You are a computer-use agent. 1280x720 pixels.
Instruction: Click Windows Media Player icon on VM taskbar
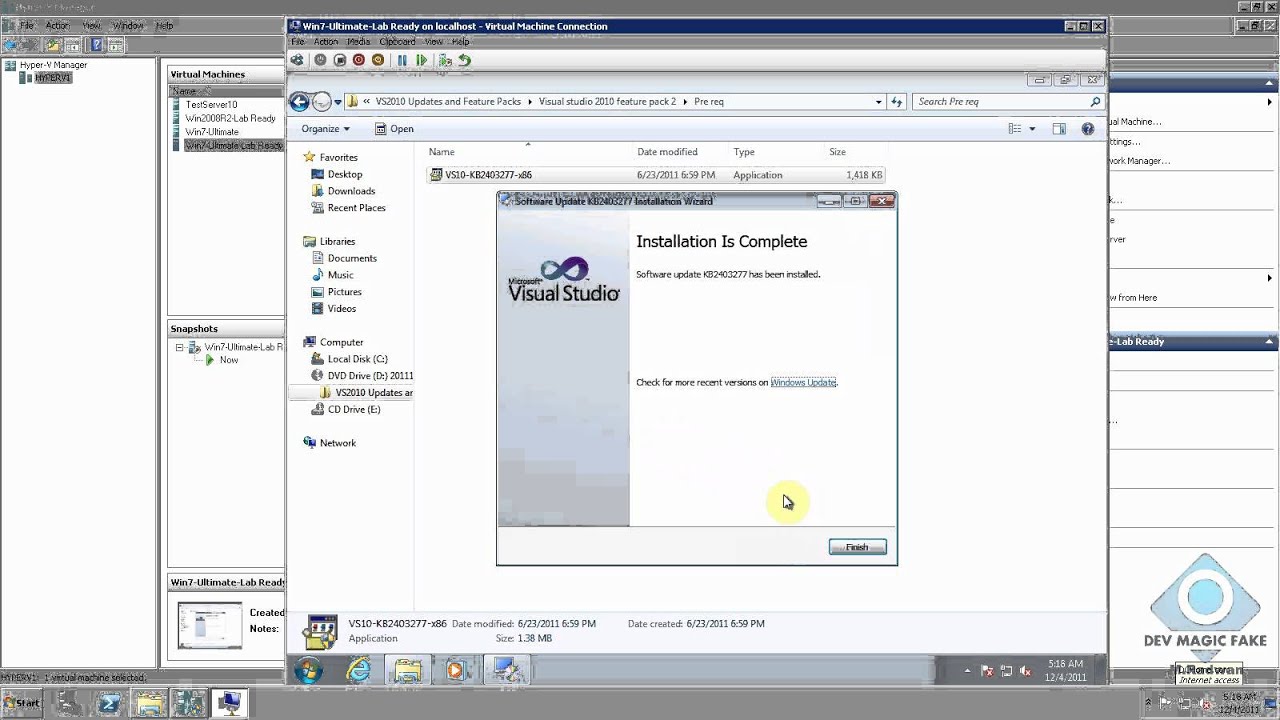[456, 670]
